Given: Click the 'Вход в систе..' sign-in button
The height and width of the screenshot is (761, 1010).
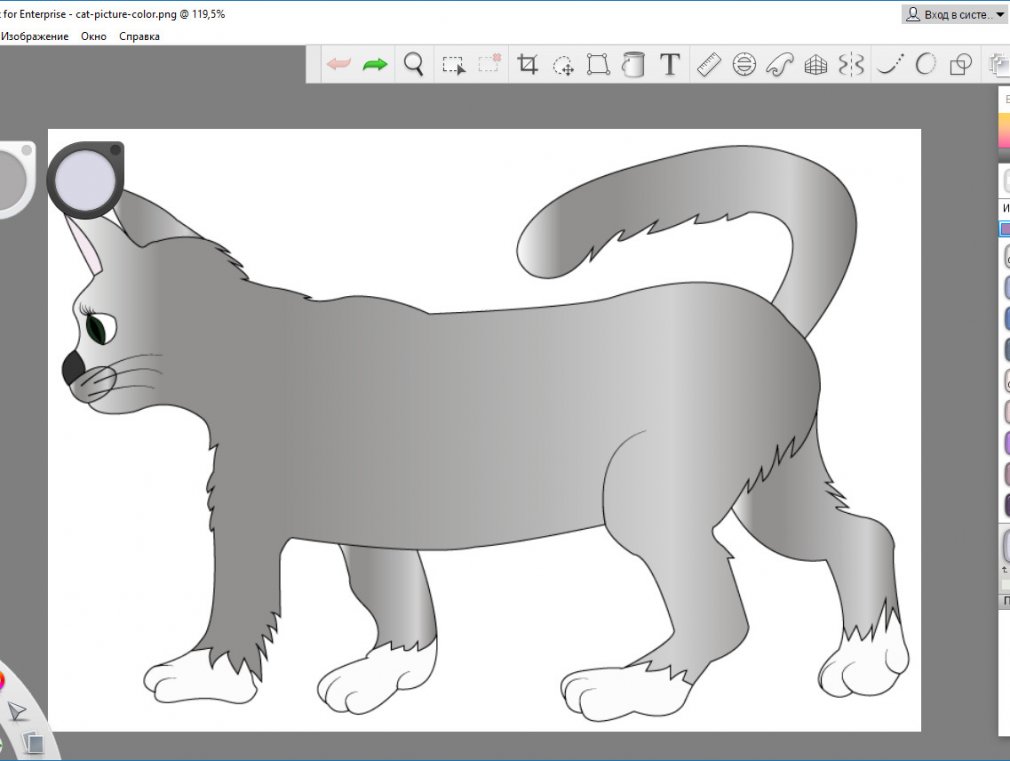Looking at the screenshot, I should [x=955, y=14].
